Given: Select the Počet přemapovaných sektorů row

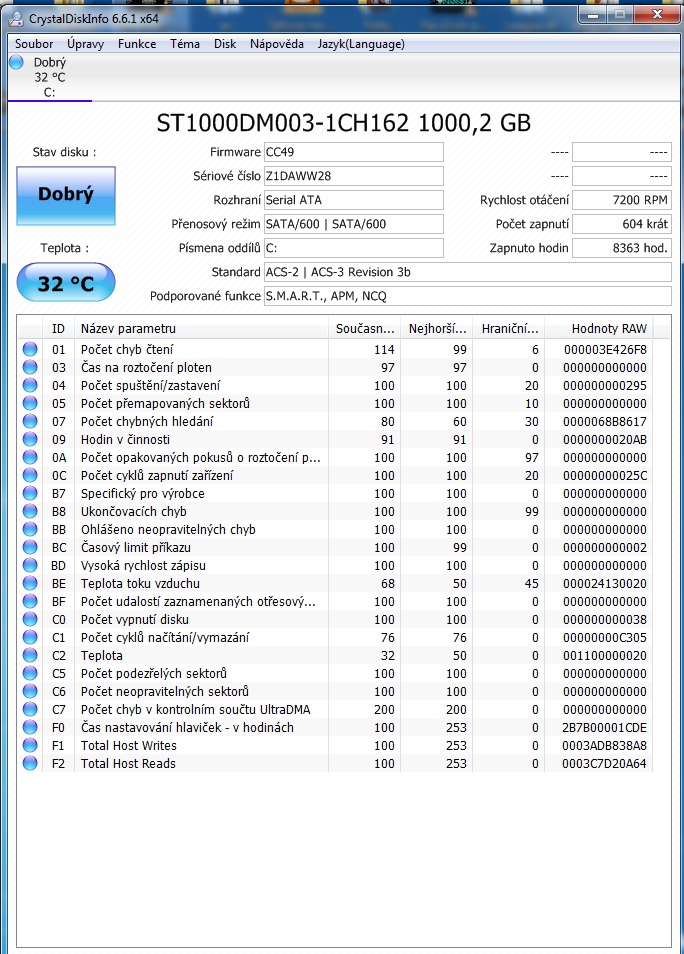Looking at the screenshot, I should (x=335, y=403).
